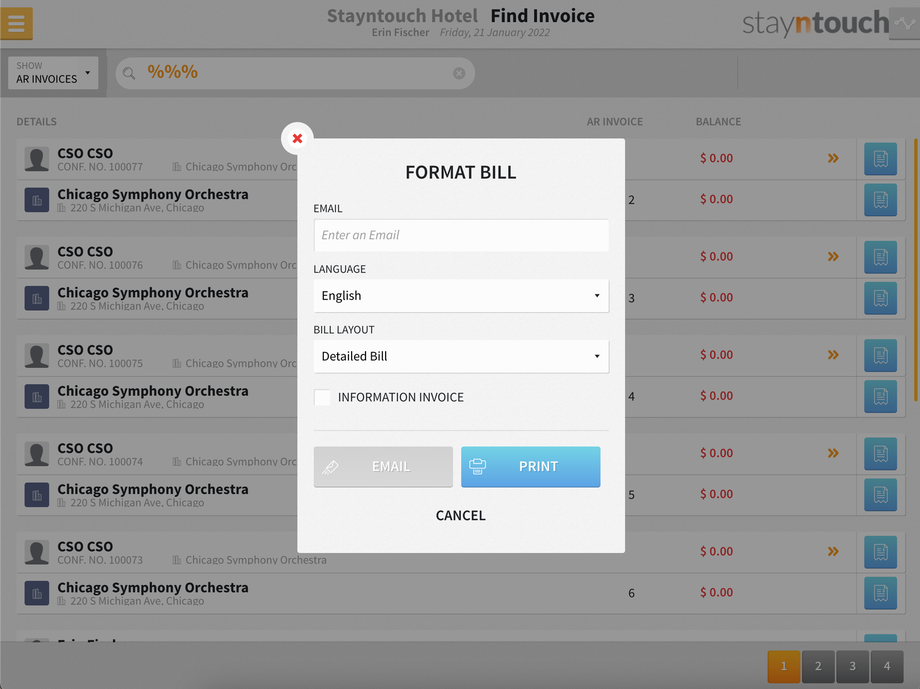Viewport: 920px width, 689px height.
Task: Click company icon in AR invoice 3 row
Action: point(36,298)
